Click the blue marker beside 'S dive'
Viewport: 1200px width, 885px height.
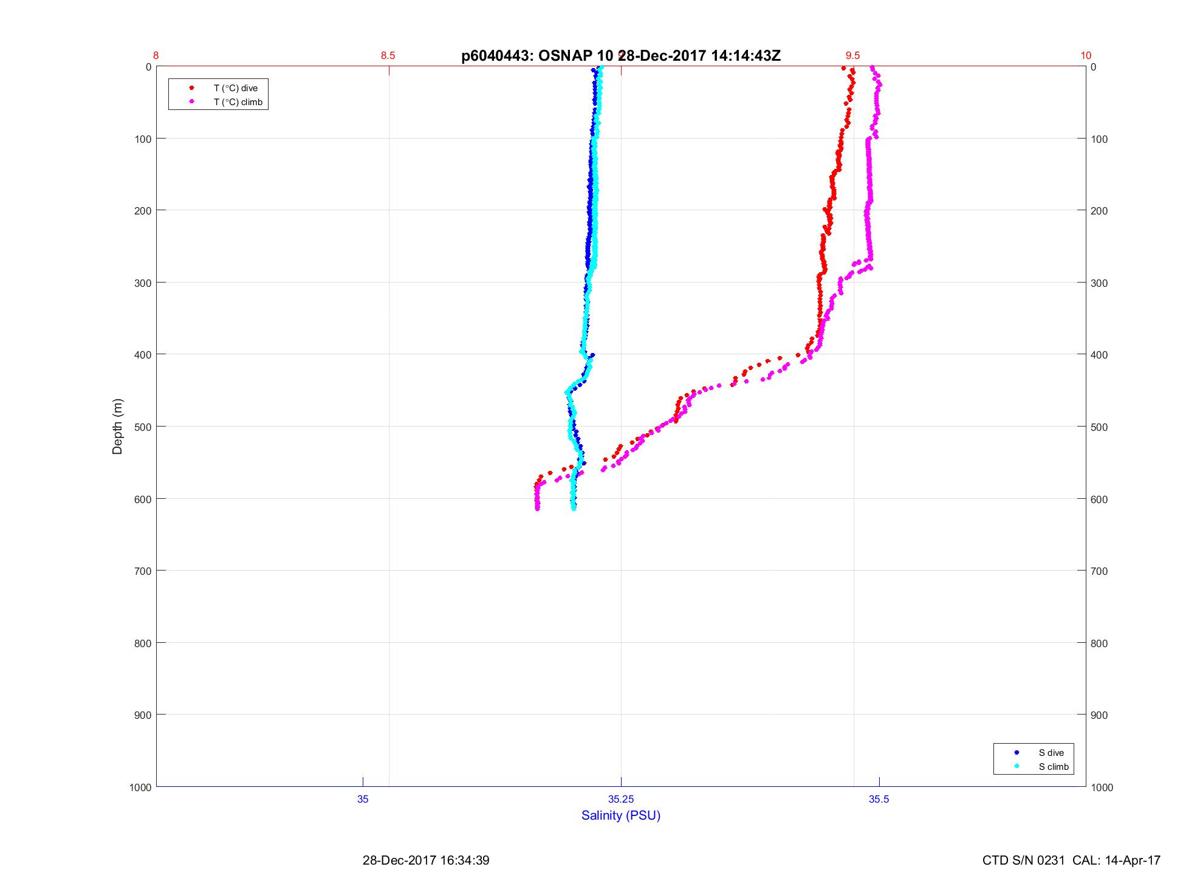click(1016, 751)
